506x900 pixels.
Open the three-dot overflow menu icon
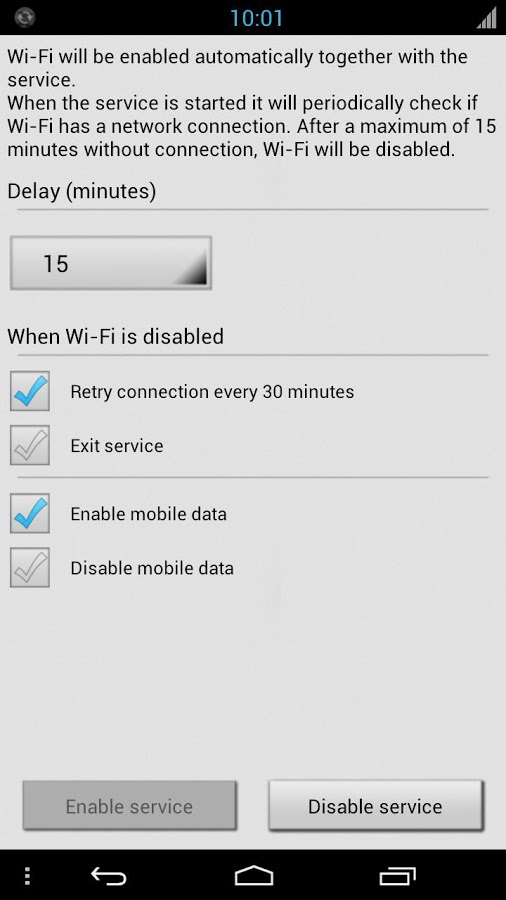[27, 876]
